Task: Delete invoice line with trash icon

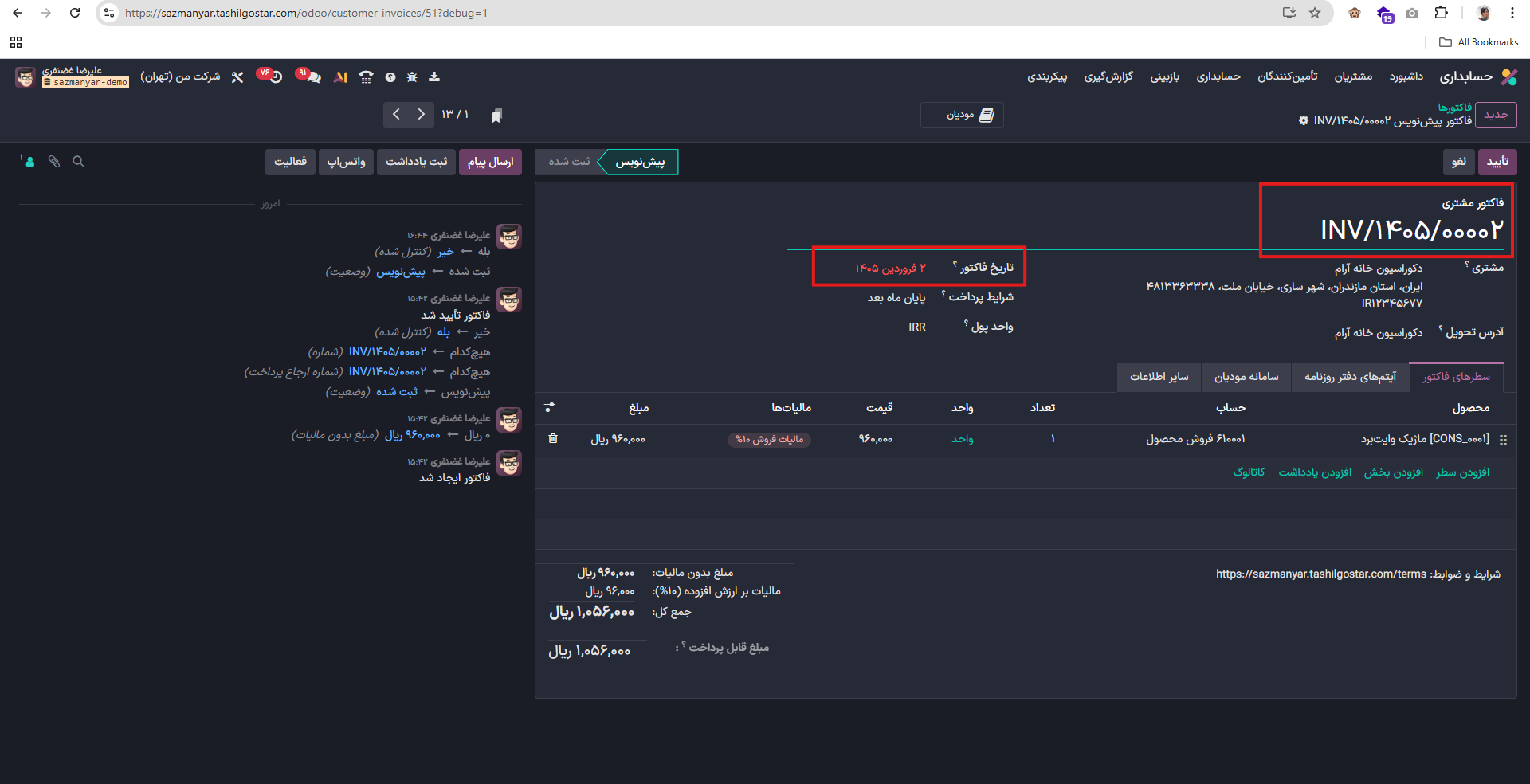Action: pyautogui.click(x=553, y=439)
